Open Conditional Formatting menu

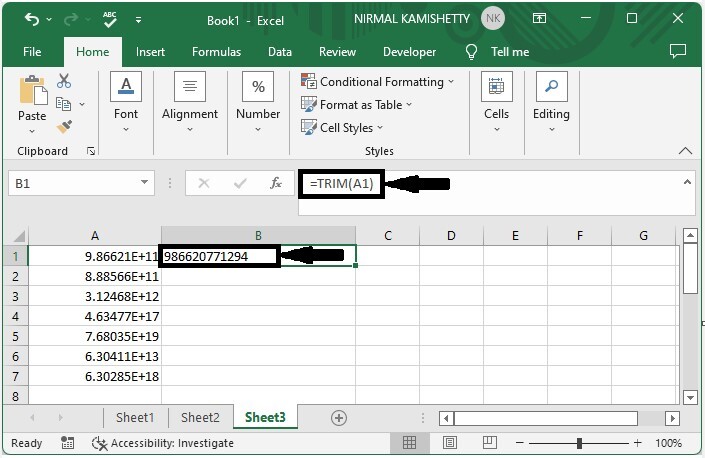coord(378,82)
